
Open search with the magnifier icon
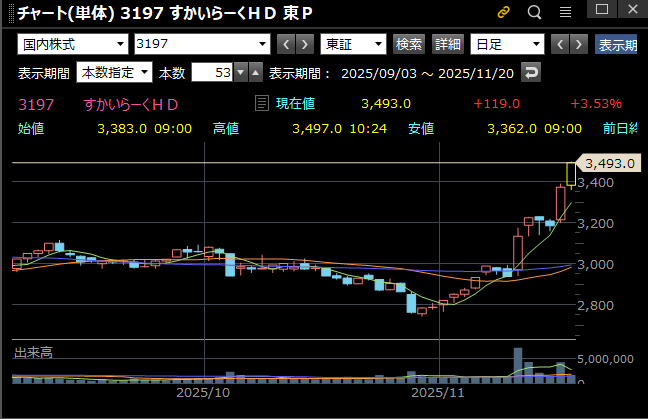pyautogui.click(x=534, y=13)
